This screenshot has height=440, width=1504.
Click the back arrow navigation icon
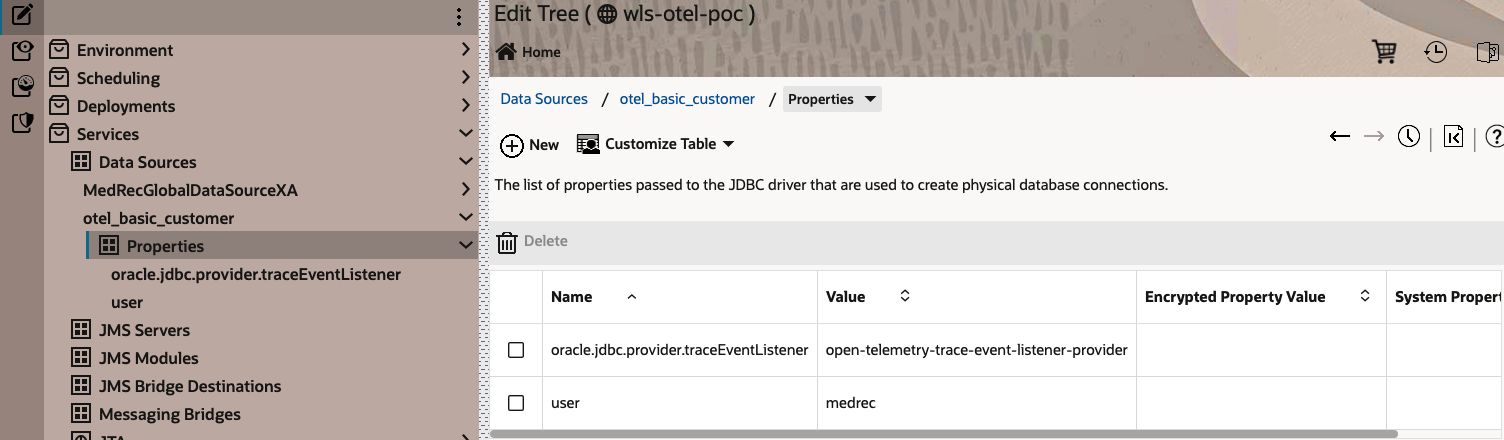click(1340, 136)
